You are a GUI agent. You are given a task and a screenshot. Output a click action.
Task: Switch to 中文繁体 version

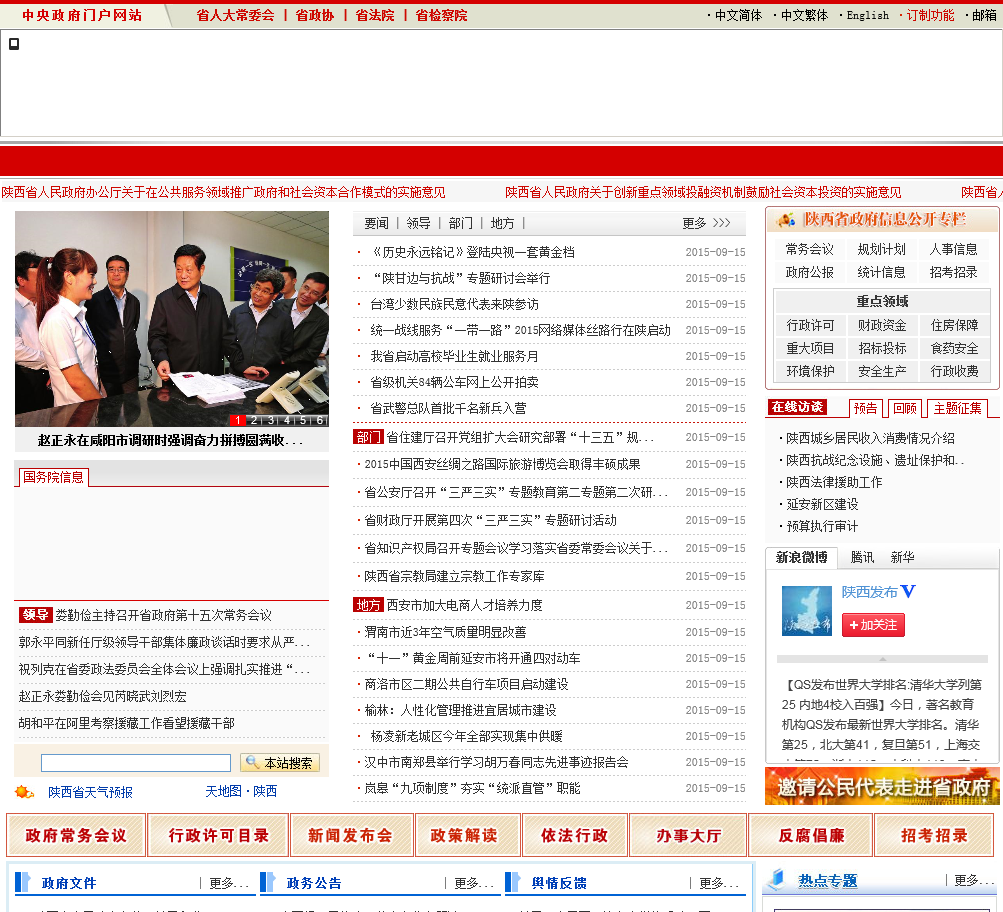804,15
